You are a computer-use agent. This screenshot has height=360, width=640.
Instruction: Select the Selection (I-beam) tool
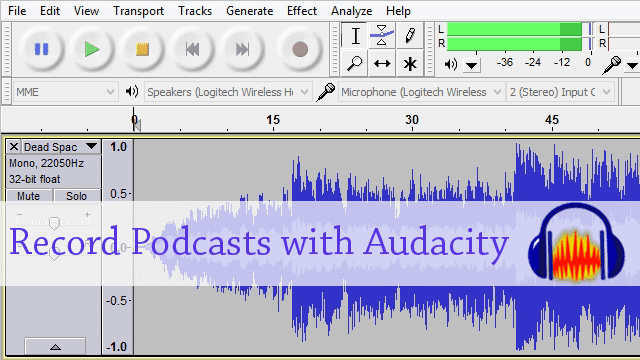pyautogui.click(x=355, y=36)
